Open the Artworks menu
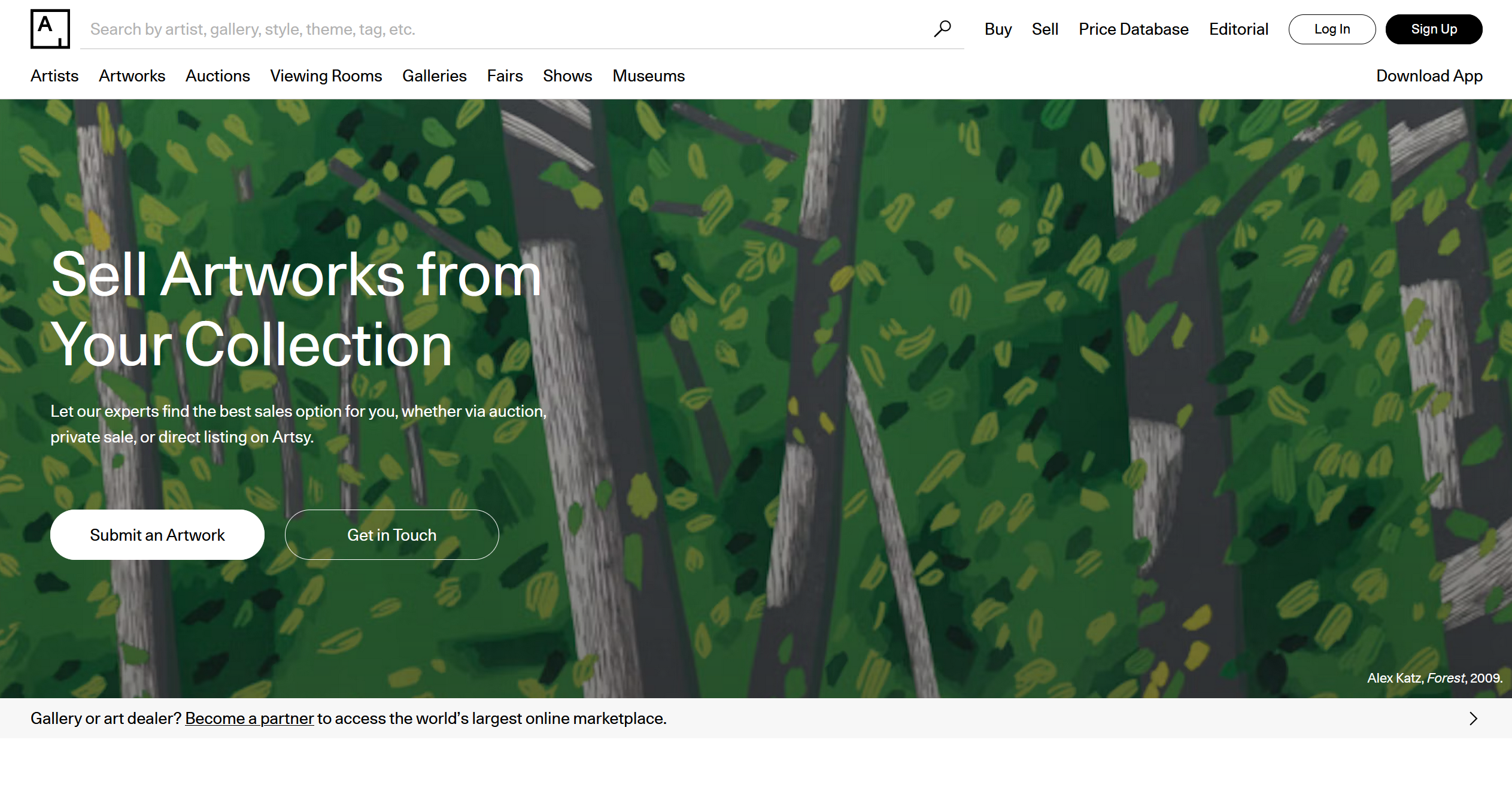 coord(132,75)
